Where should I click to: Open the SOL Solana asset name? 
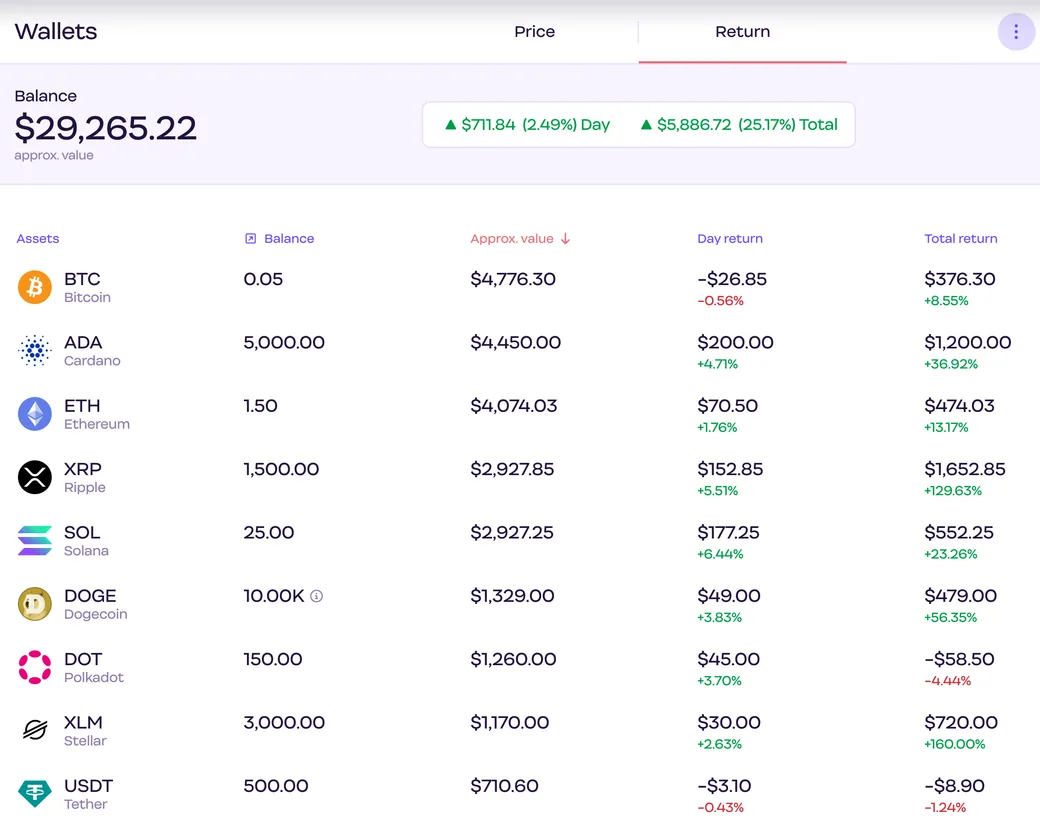point(86,541)
